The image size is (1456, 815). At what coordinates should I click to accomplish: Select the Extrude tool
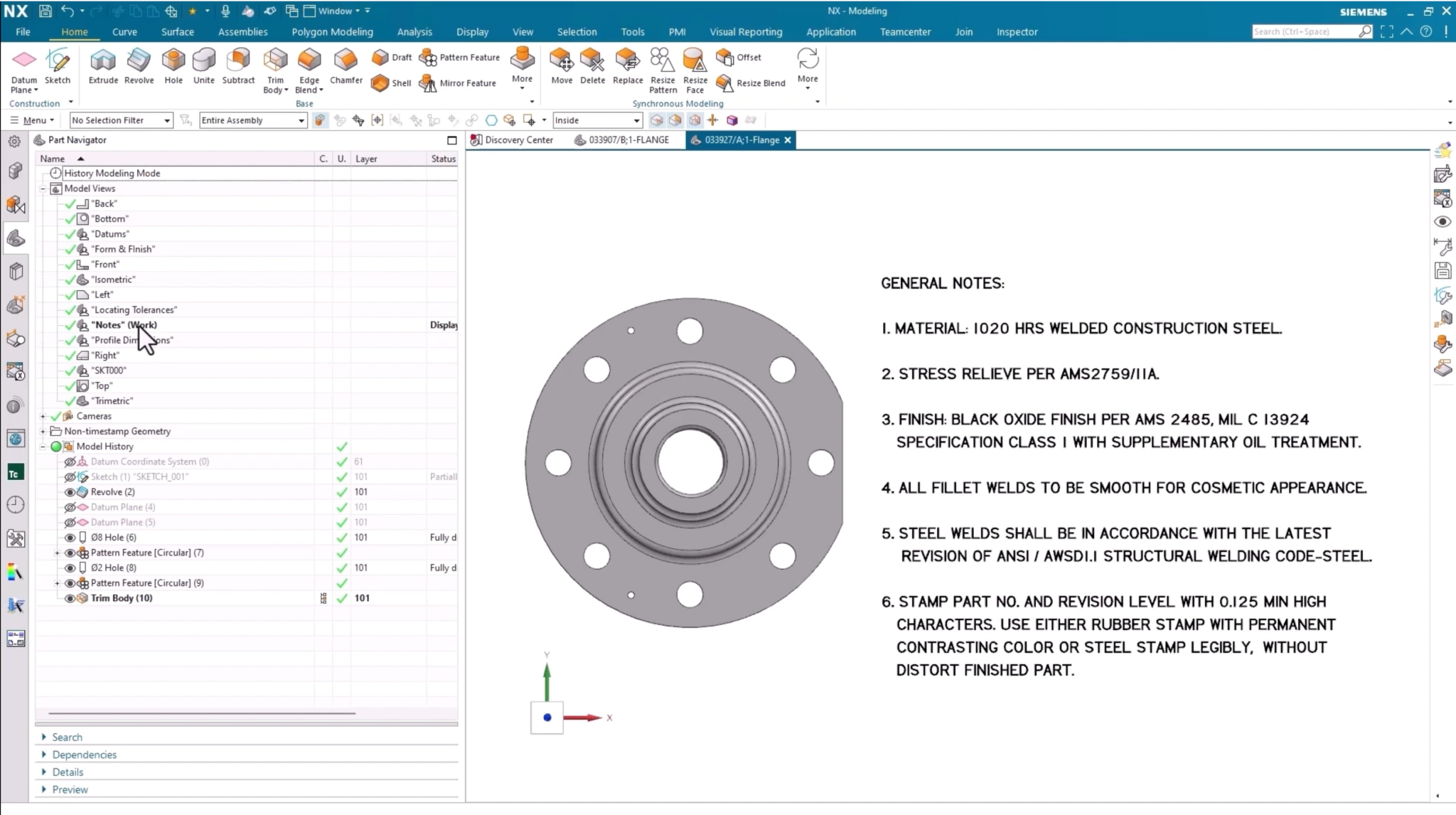pyautogui.click(x=103, y=68)
